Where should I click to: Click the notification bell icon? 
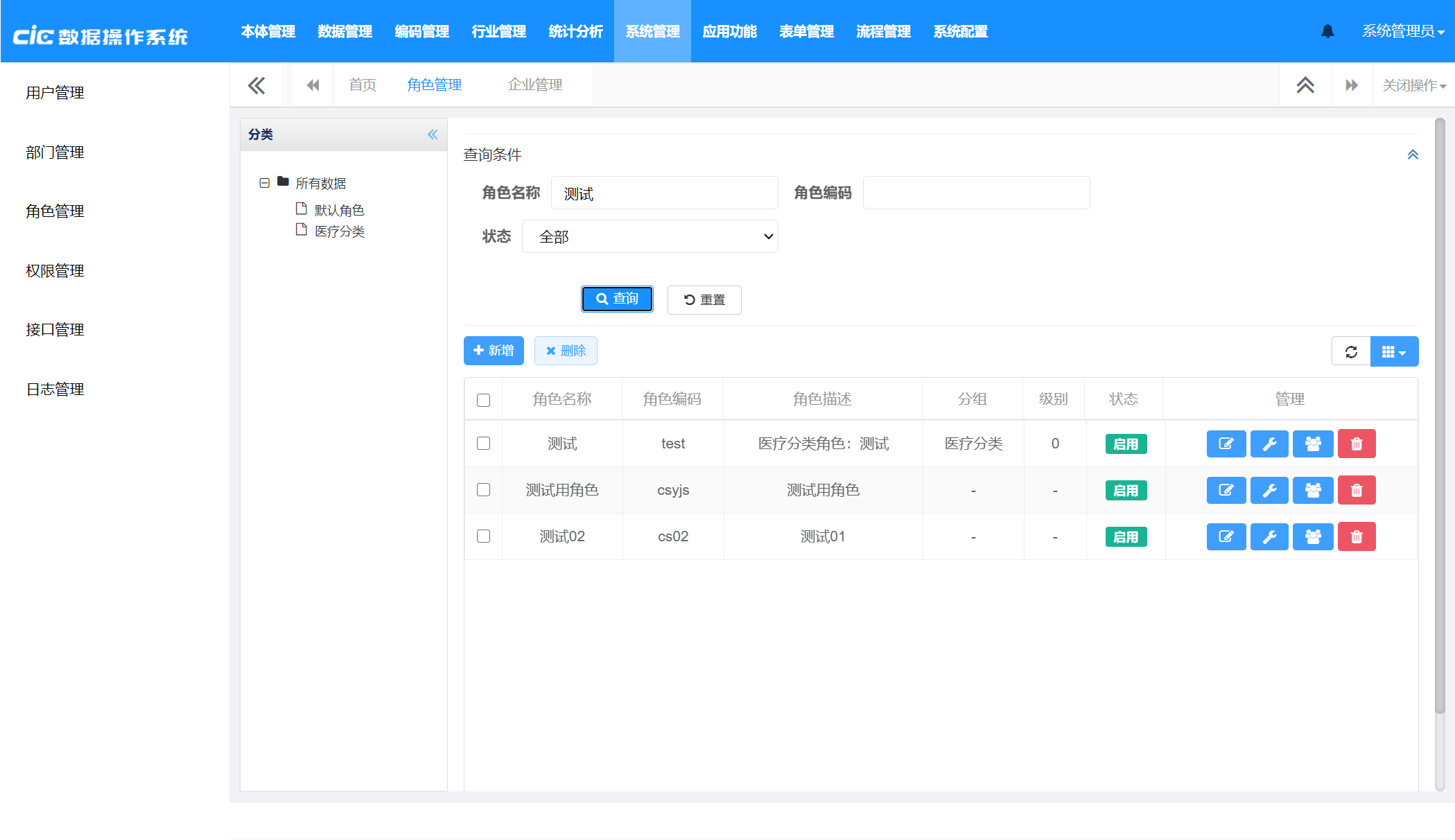(1327, 31)
